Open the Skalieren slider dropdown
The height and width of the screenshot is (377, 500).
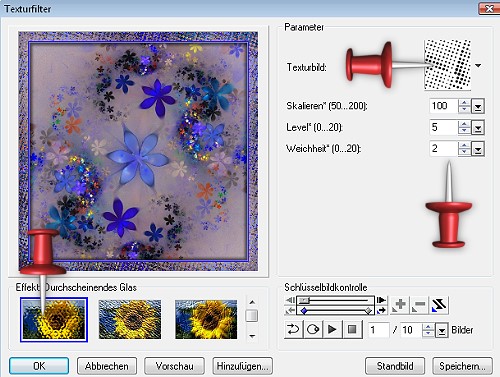478,107
